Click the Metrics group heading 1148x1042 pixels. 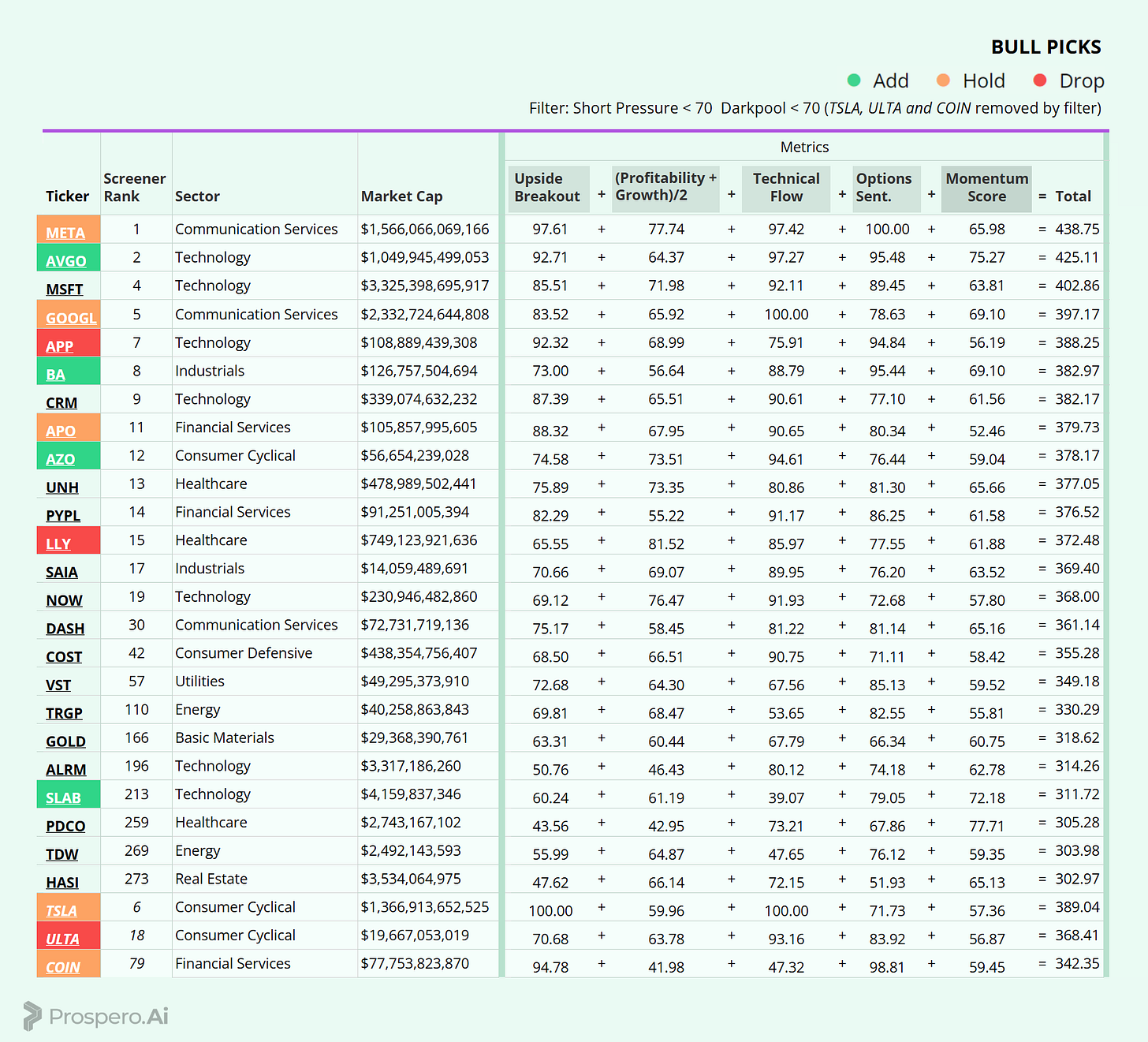(x=804, y=148)
